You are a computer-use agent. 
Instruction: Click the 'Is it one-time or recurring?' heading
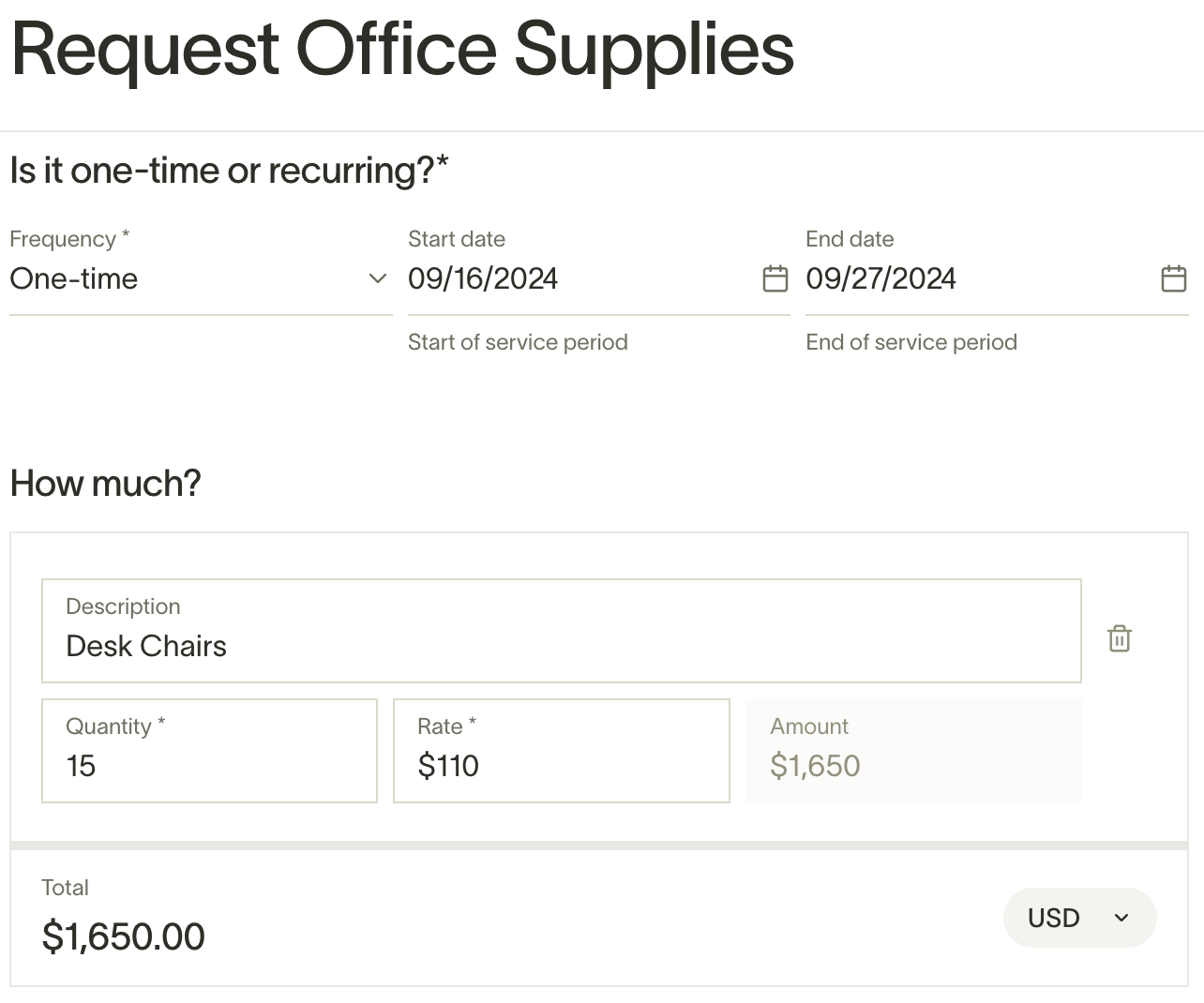[x=230, y=171]
